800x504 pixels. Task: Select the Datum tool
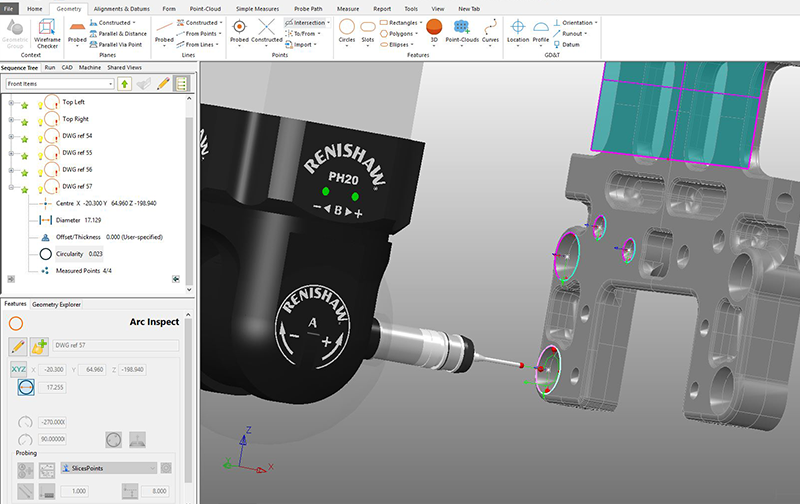click(x=566, y=44)
